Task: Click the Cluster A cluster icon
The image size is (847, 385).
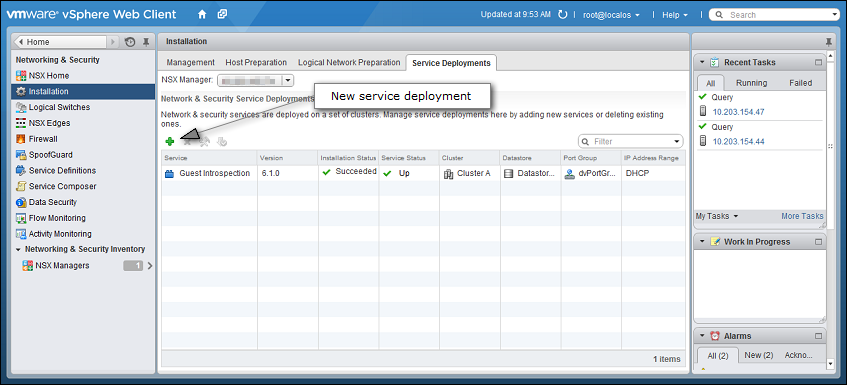Action: 448,174
